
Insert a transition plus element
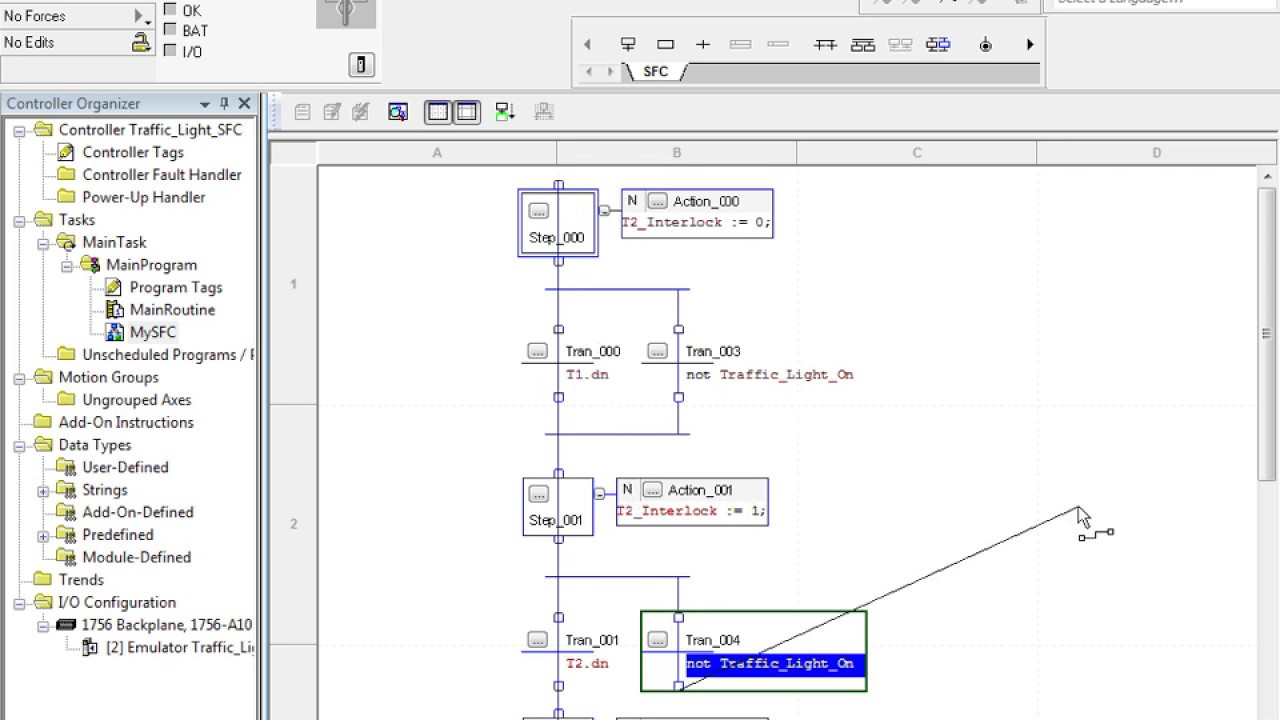703,44
